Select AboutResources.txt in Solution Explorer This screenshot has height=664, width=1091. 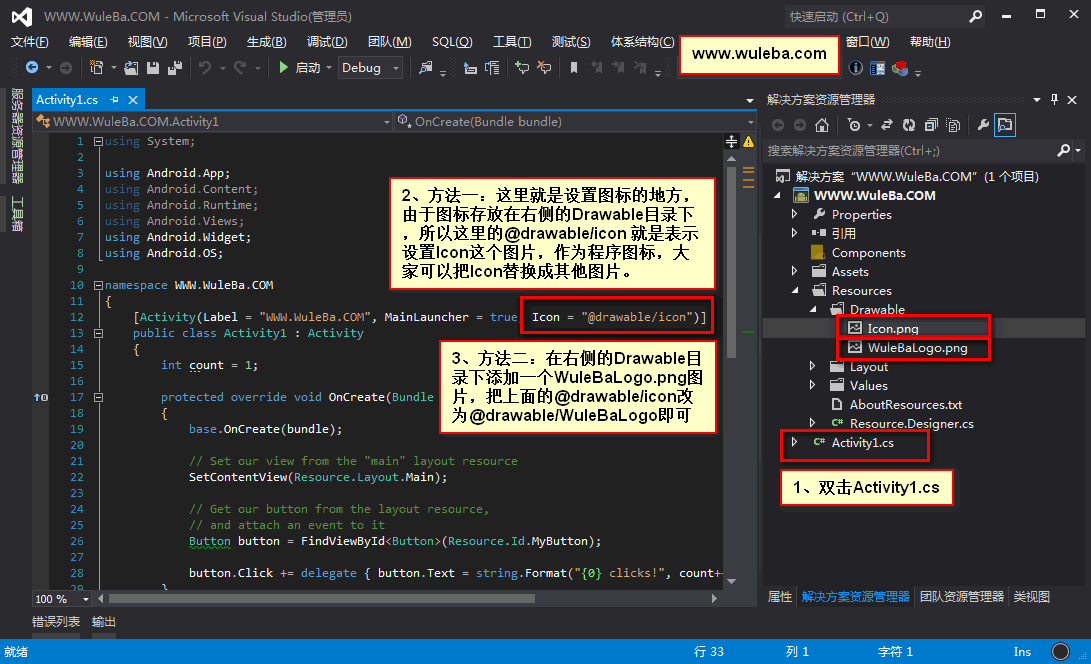906,404
